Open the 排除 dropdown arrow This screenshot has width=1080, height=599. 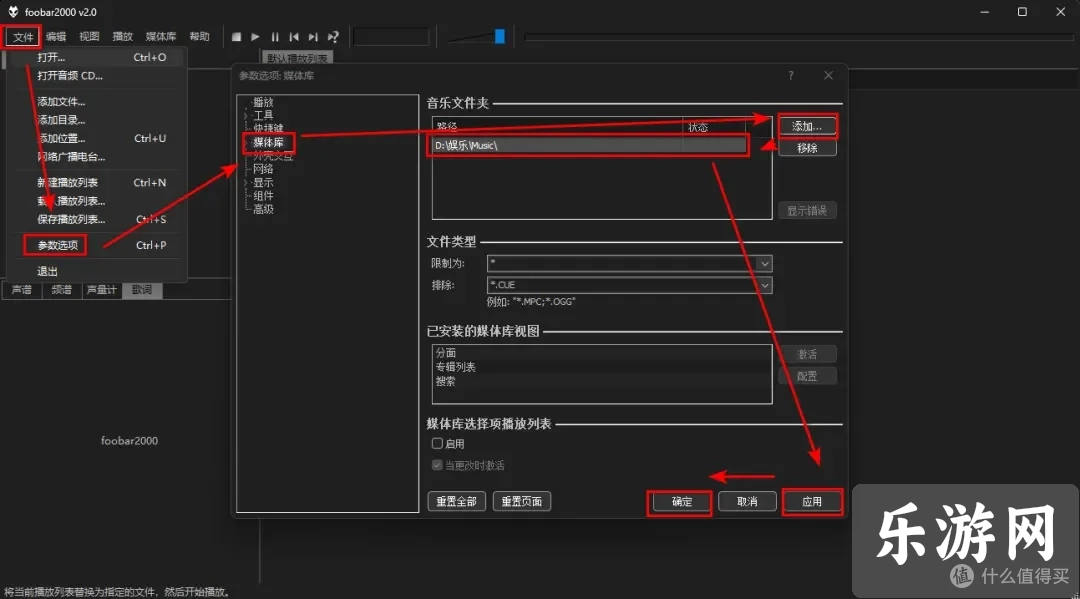click(x=765, y=285)
